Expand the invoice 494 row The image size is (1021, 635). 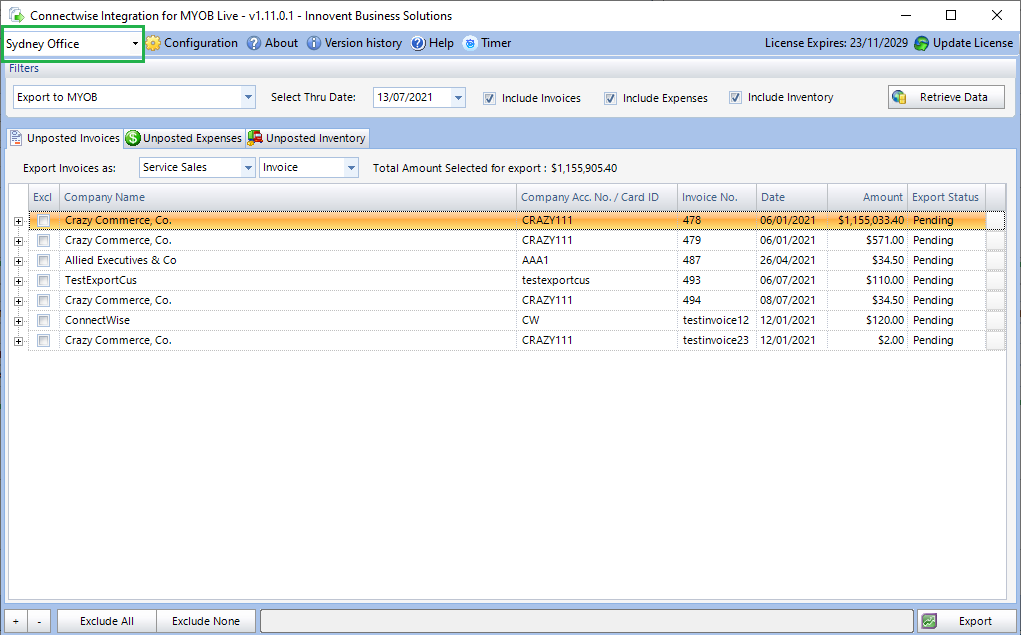18,302
